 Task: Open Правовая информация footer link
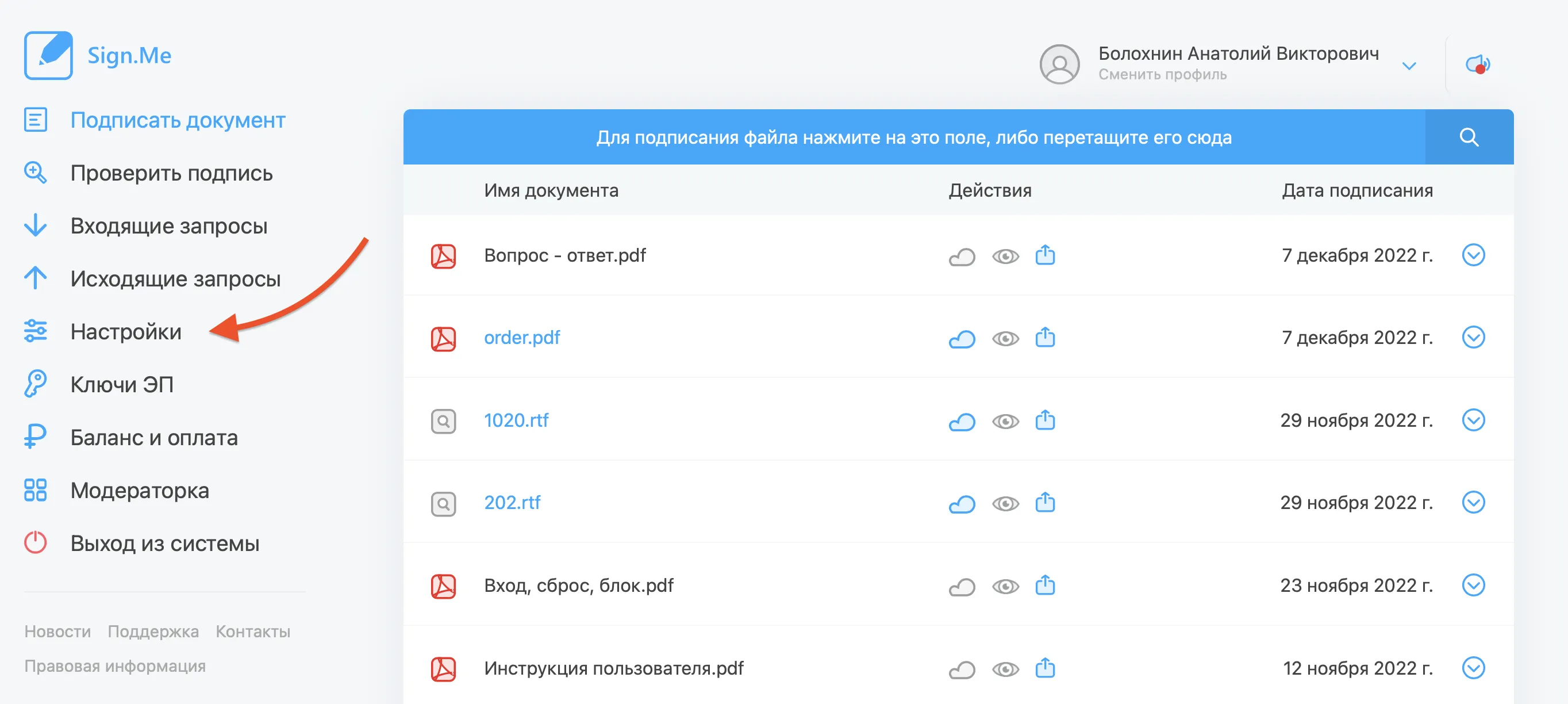(115, 666)
